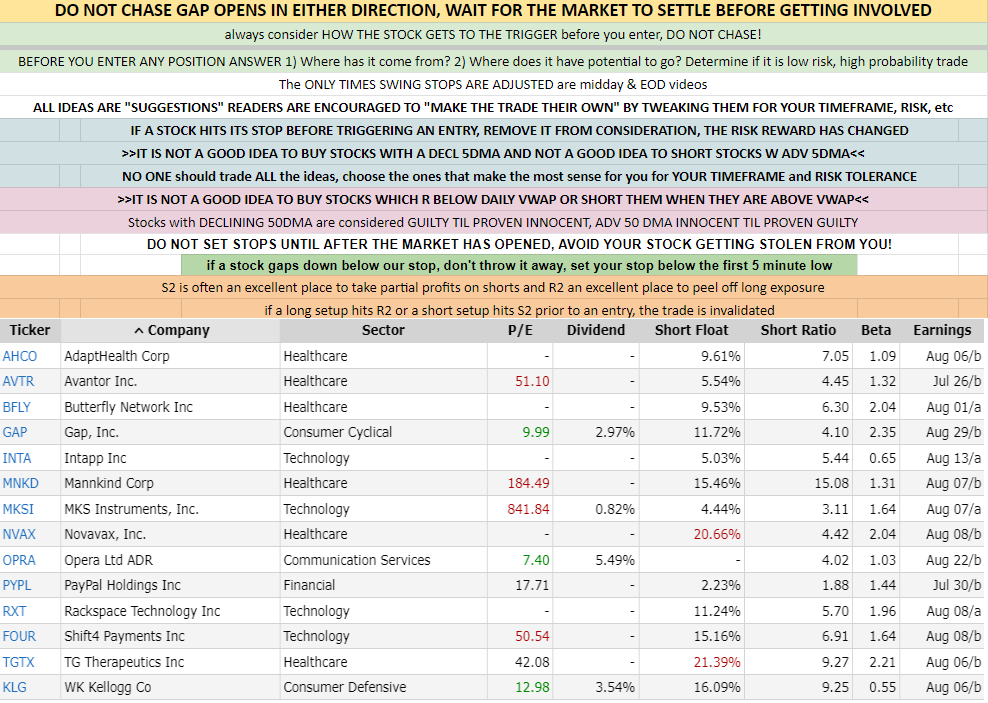Open the MKSI ticker link
The image size is (988, 703).
18,509
